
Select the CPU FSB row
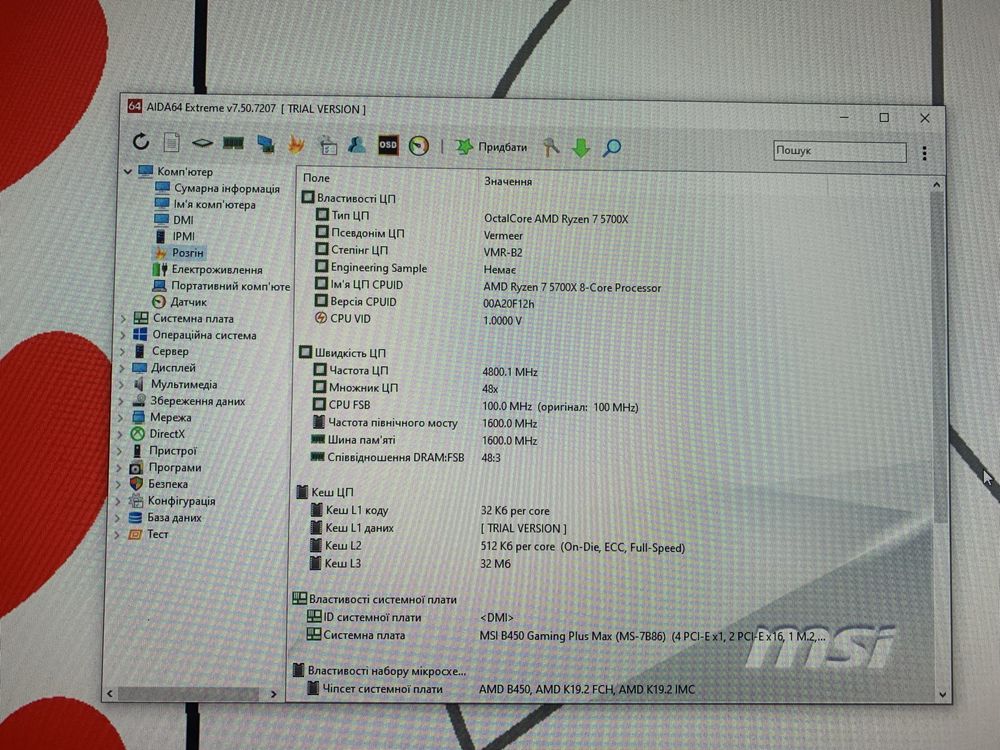476,406
